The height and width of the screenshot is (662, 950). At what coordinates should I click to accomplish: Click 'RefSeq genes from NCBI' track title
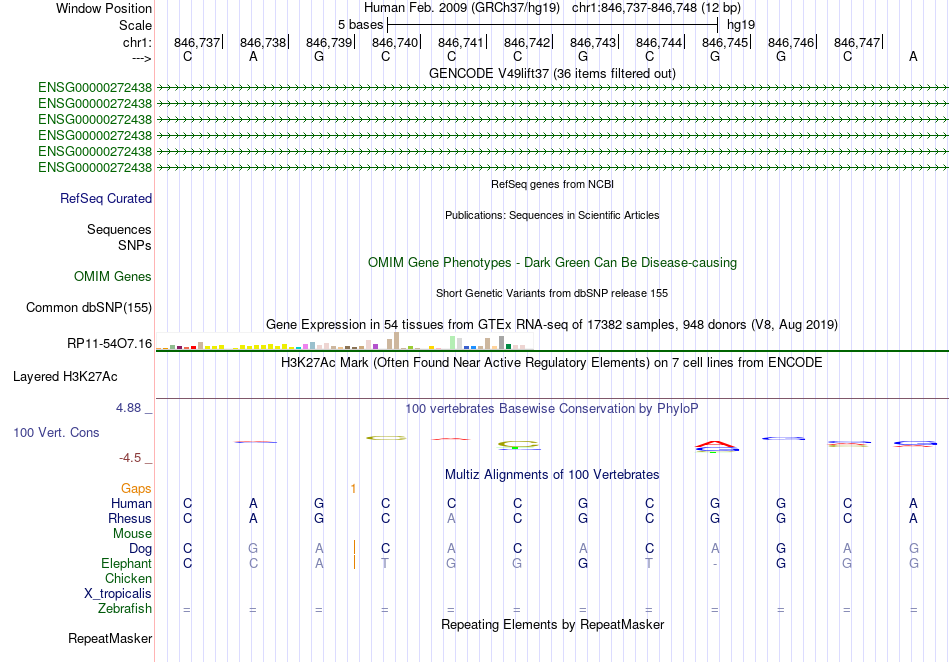pyautogui.click(x=552, y=184)
